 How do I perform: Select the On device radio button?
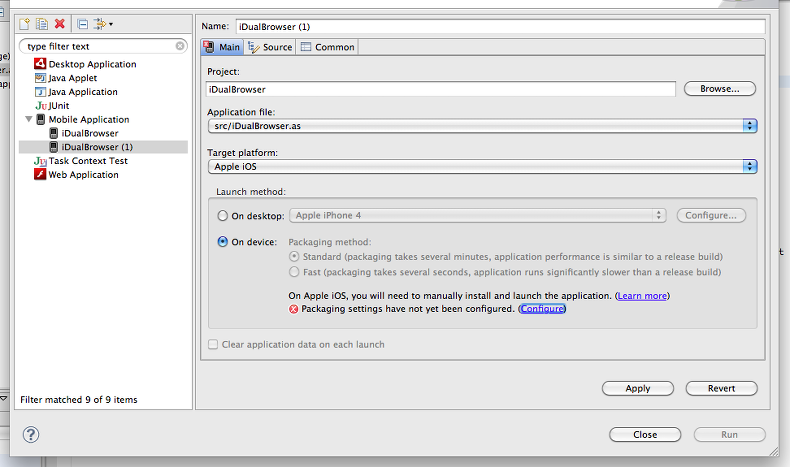pos(223,242)
